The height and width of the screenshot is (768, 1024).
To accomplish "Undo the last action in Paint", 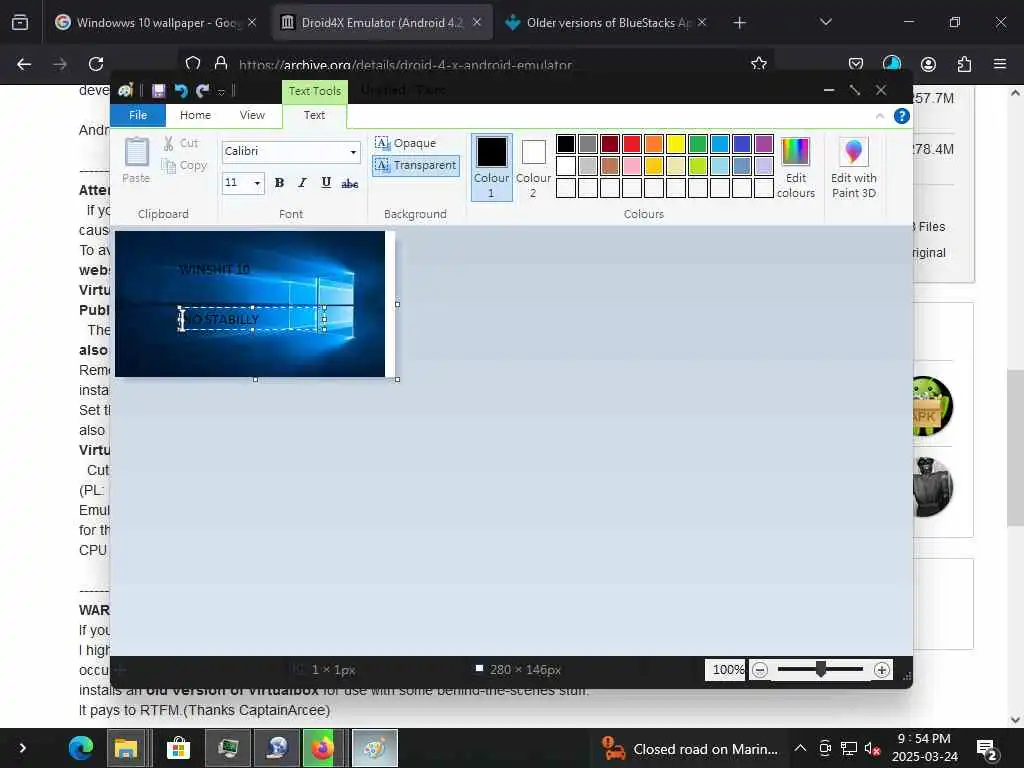I will [181, 91].
